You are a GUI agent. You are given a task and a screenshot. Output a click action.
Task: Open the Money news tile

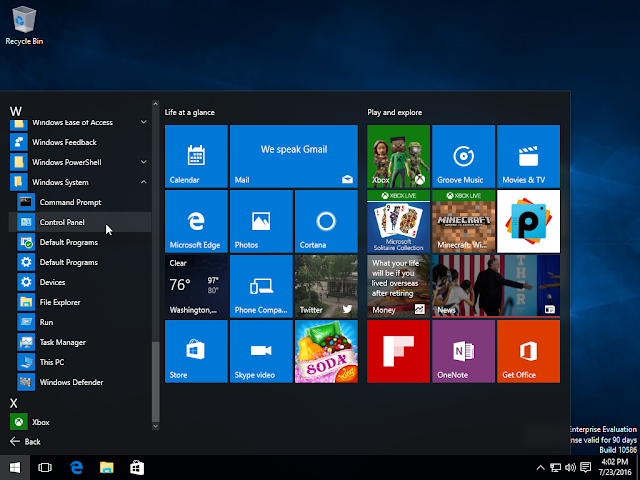(x=398, y=286)
